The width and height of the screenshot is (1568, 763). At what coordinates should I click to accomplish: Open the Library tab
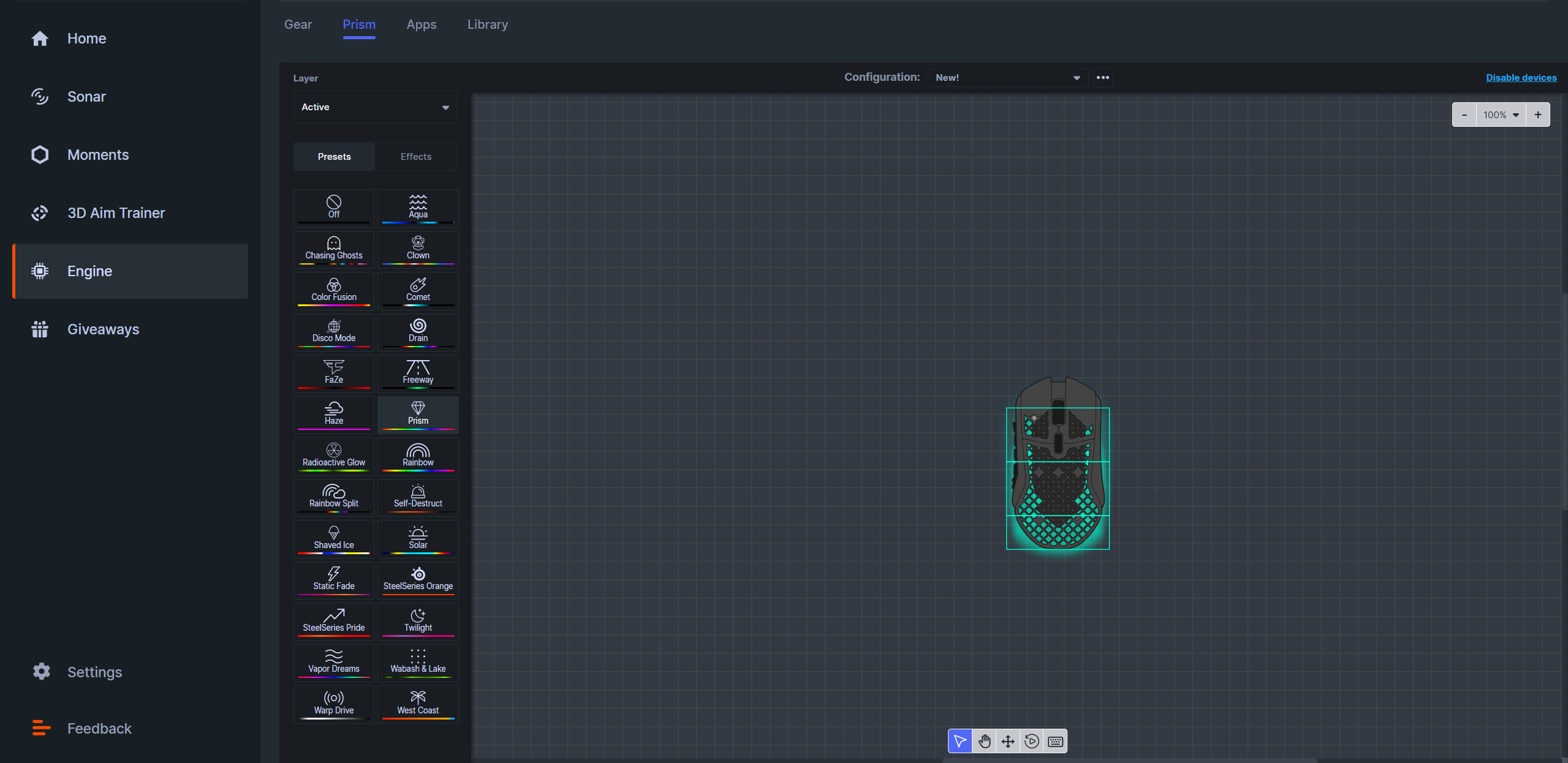pyautogui.click(x=487, y=24)
